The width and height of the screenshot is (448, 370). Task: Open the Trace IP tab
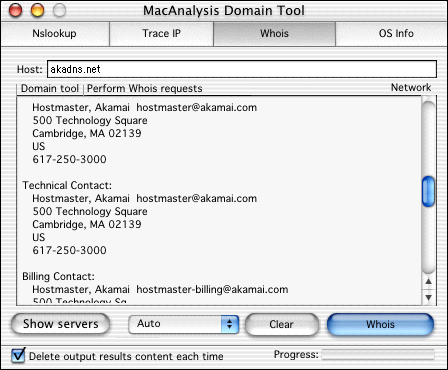161,34
